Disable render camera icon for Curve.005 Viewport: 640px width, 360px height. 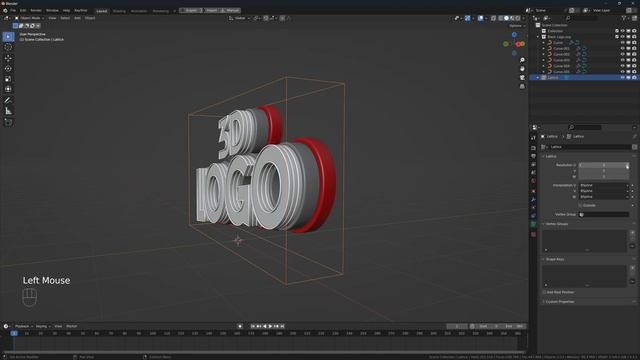pos(634,71)
